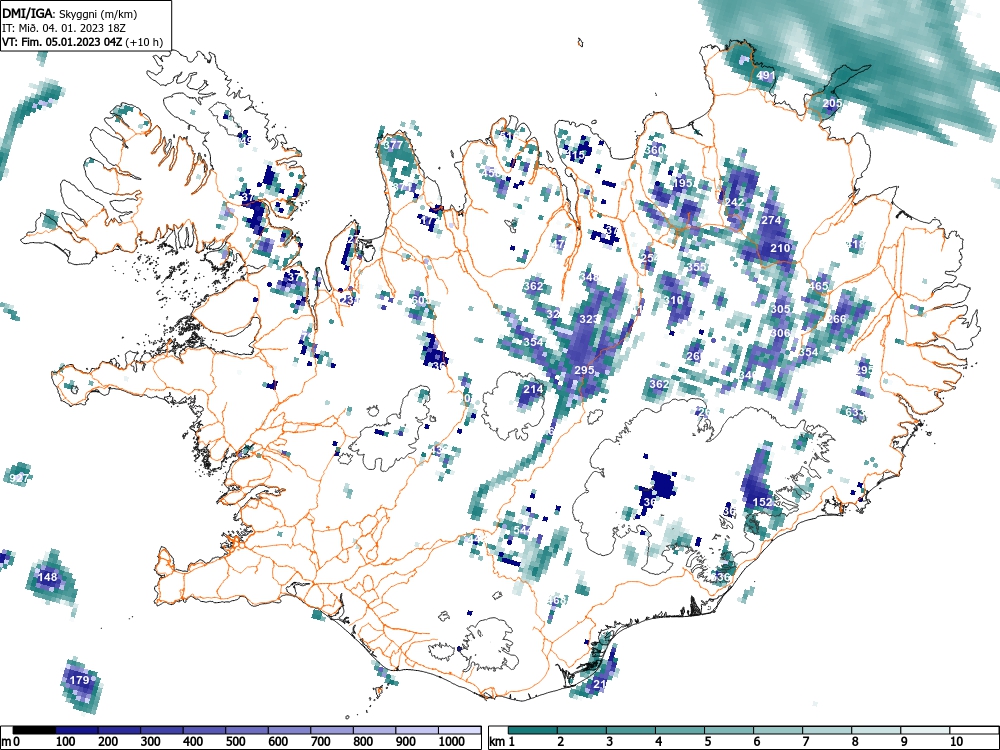Click the 544 map value
The width and height of the screenshot is (1000, 750).
tap(522, 530)
